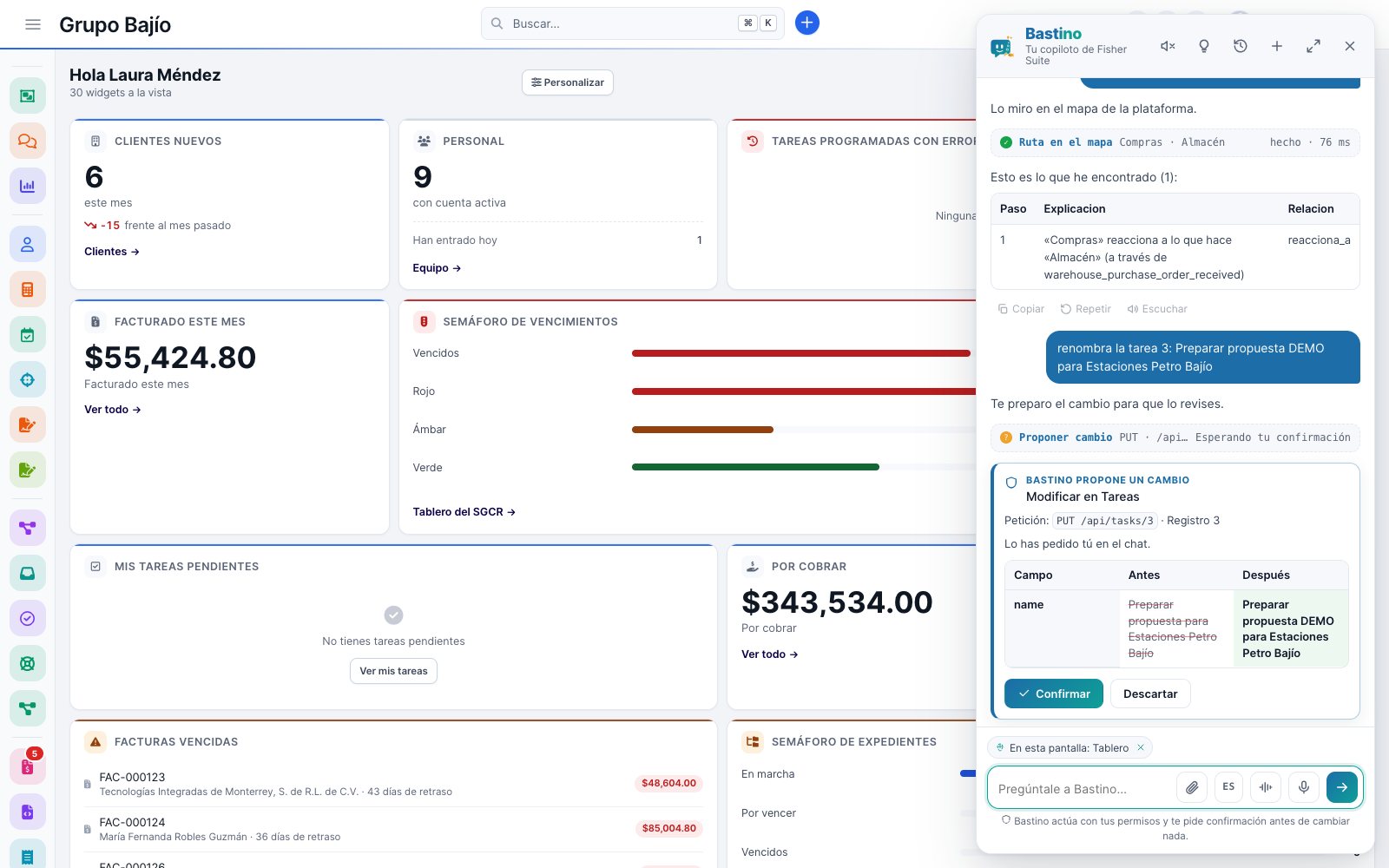Click 'Ver mis tareas' button
This screenshot has width=1389, height=868.
(x=393, y=671)
